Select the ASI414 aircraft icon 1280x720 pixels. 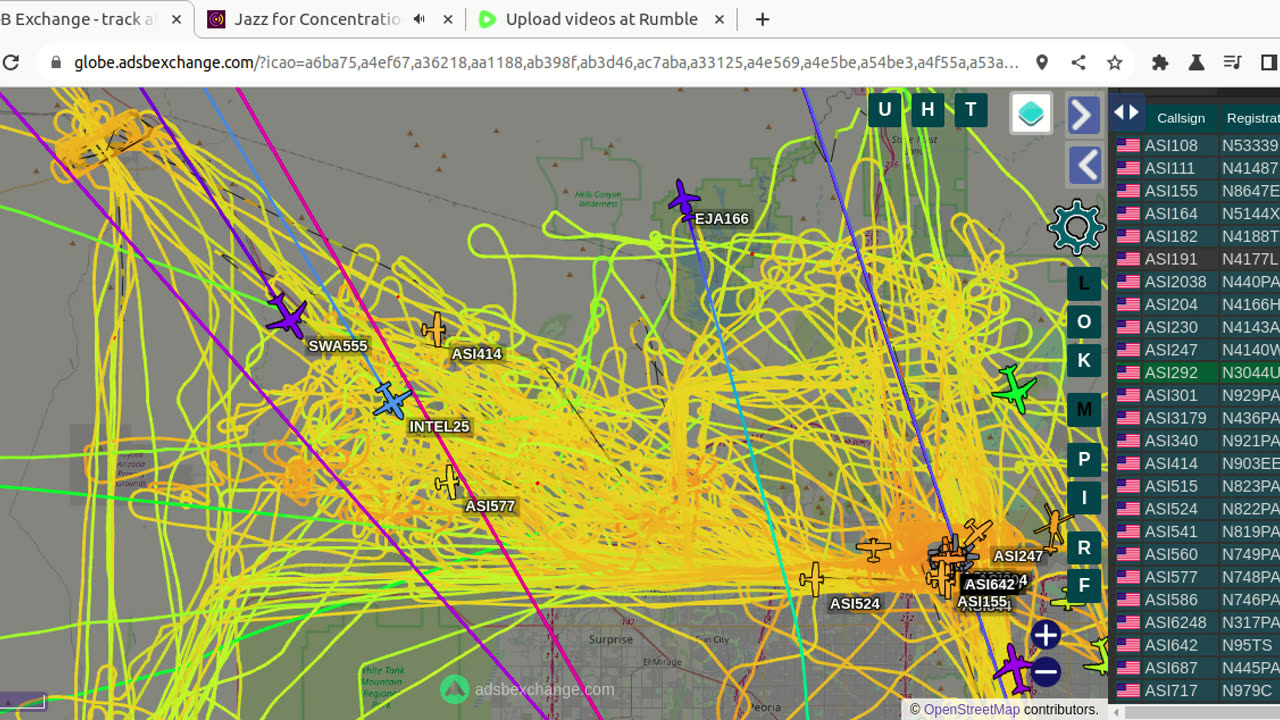pyautogui.click(x=435, y=328)
